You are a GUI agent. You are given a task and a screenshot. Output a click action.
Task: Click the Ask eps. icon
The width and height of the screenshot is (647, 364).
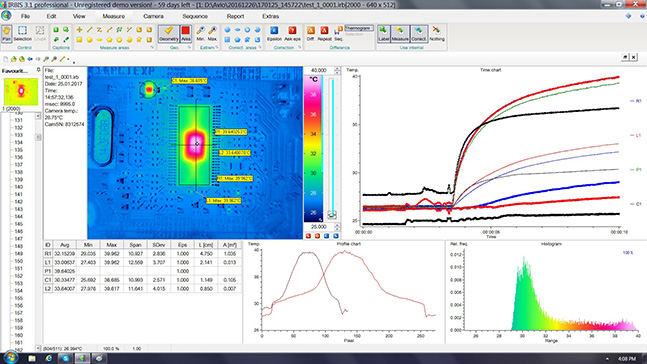click(x=292, y=33)
